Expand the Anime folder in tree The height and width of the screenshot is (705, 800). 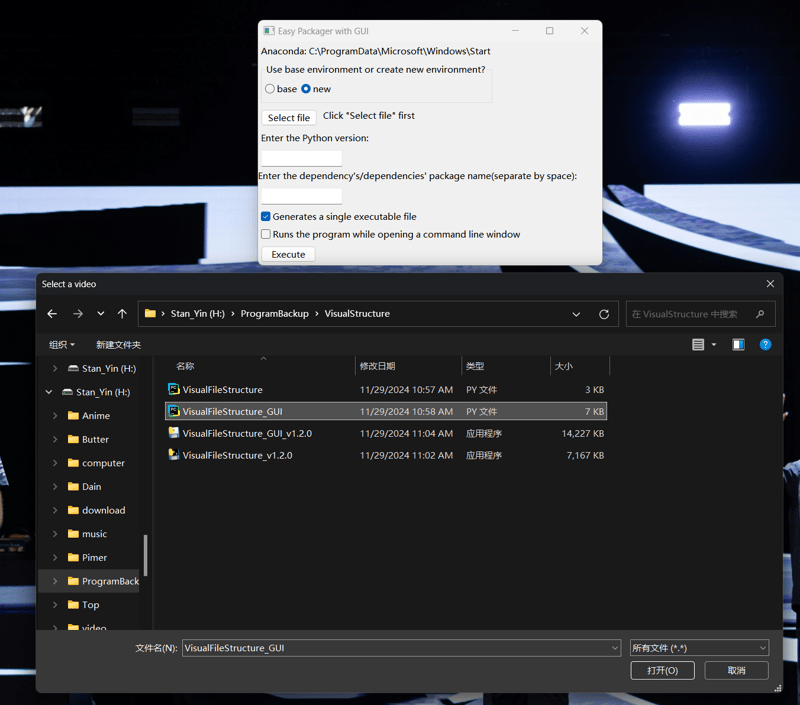[55, 416]
